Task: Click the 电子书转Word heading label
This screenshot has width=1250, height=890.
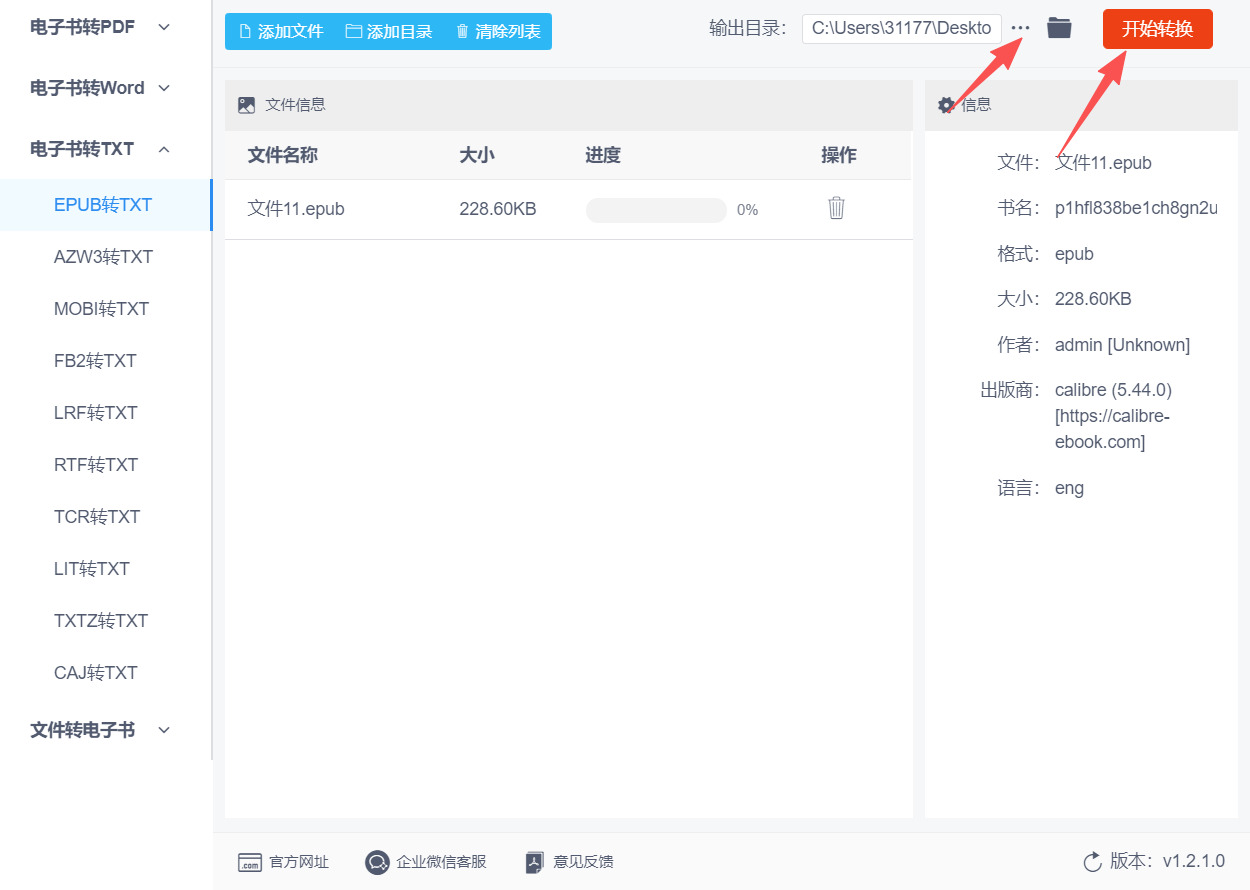Action: (87, 88)
